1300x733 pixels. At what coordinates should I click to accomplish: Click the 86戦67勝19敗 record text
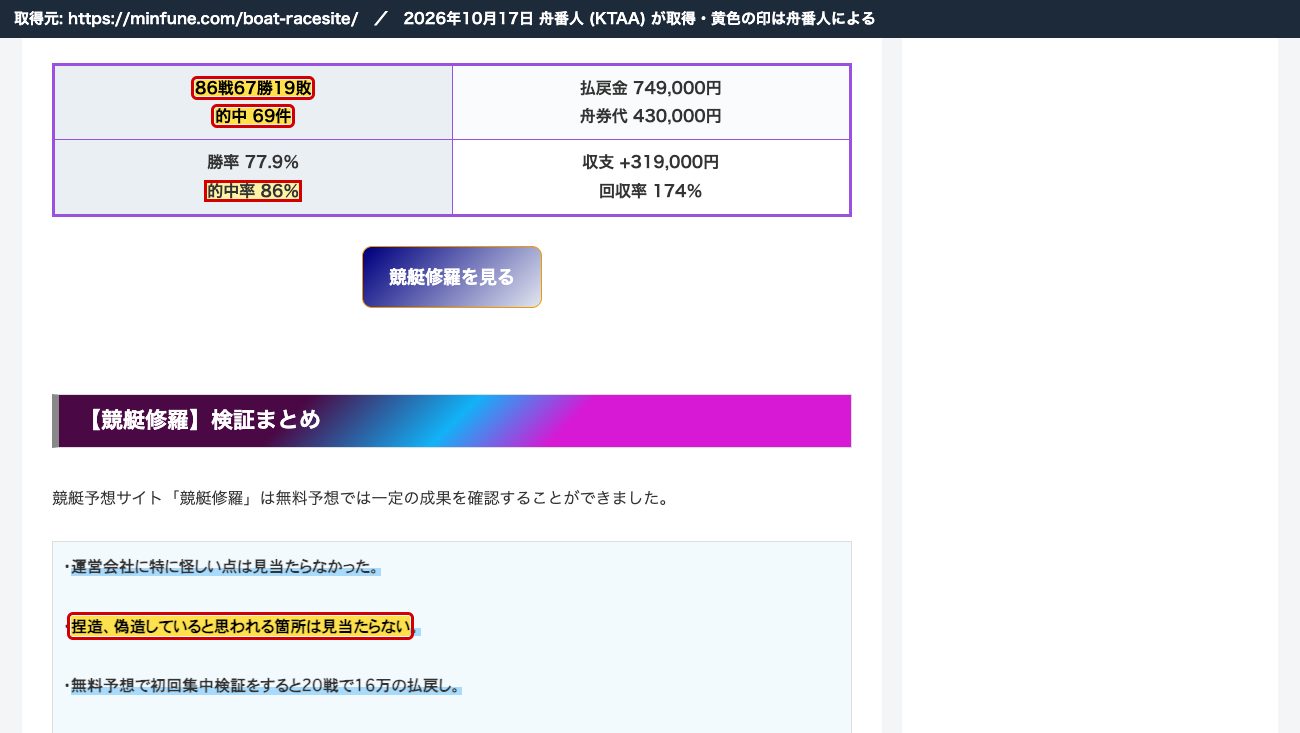[253, 88]
